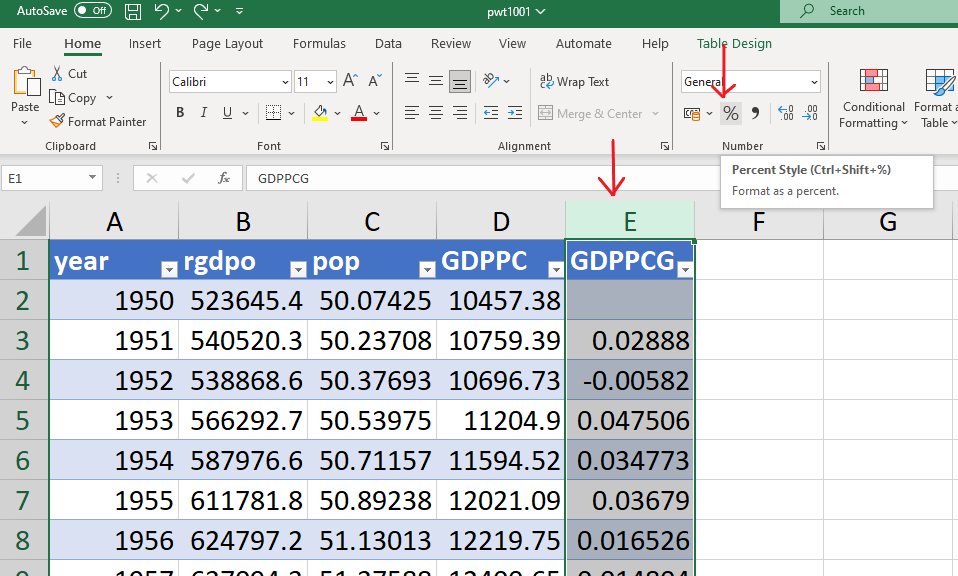
Task: Click the Format Painter brush icon
Action: coord(58,122)
